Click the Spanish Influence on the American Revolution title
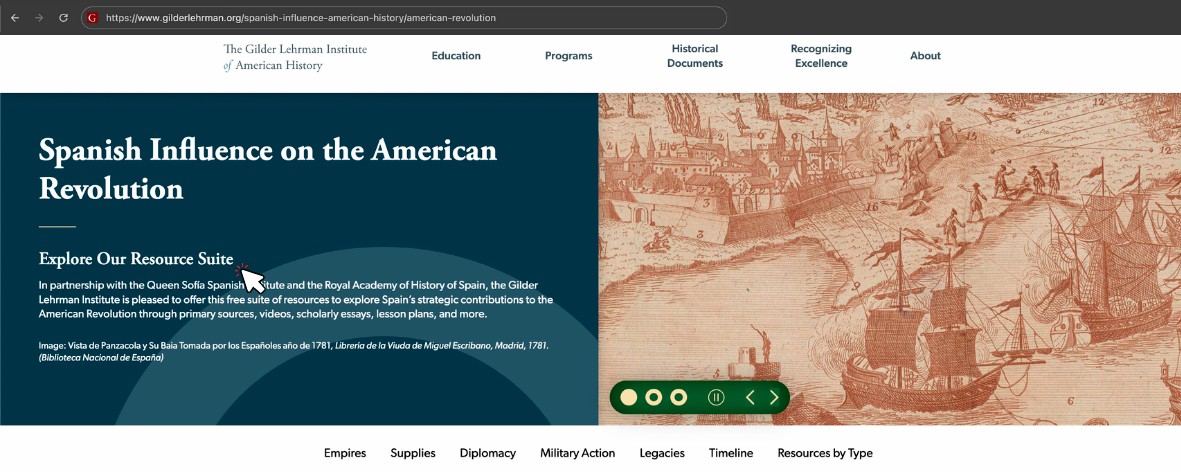This screenshot has height=472, width=1181. (x=268, y=169)
